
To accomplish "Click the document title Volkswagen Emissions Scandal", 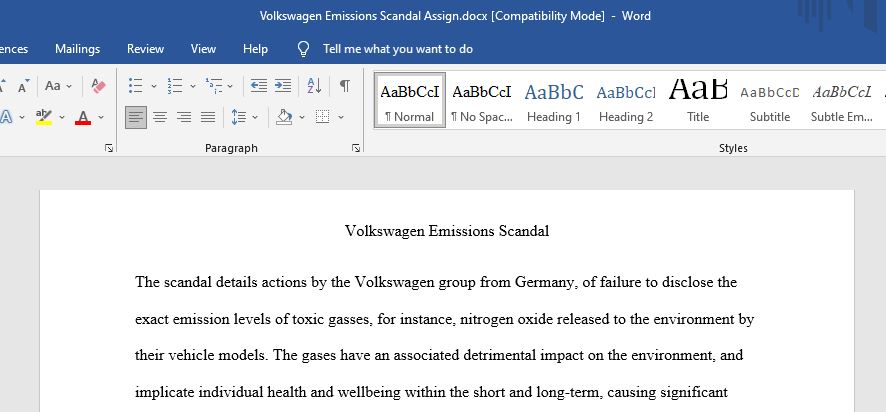I will click(x=446, y=231).
